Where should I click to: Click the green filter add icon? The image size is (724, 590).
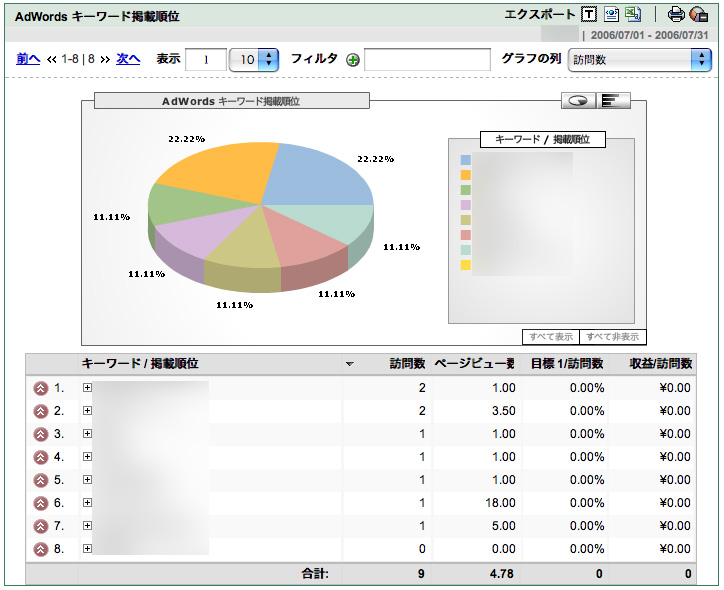pos(352,60)
